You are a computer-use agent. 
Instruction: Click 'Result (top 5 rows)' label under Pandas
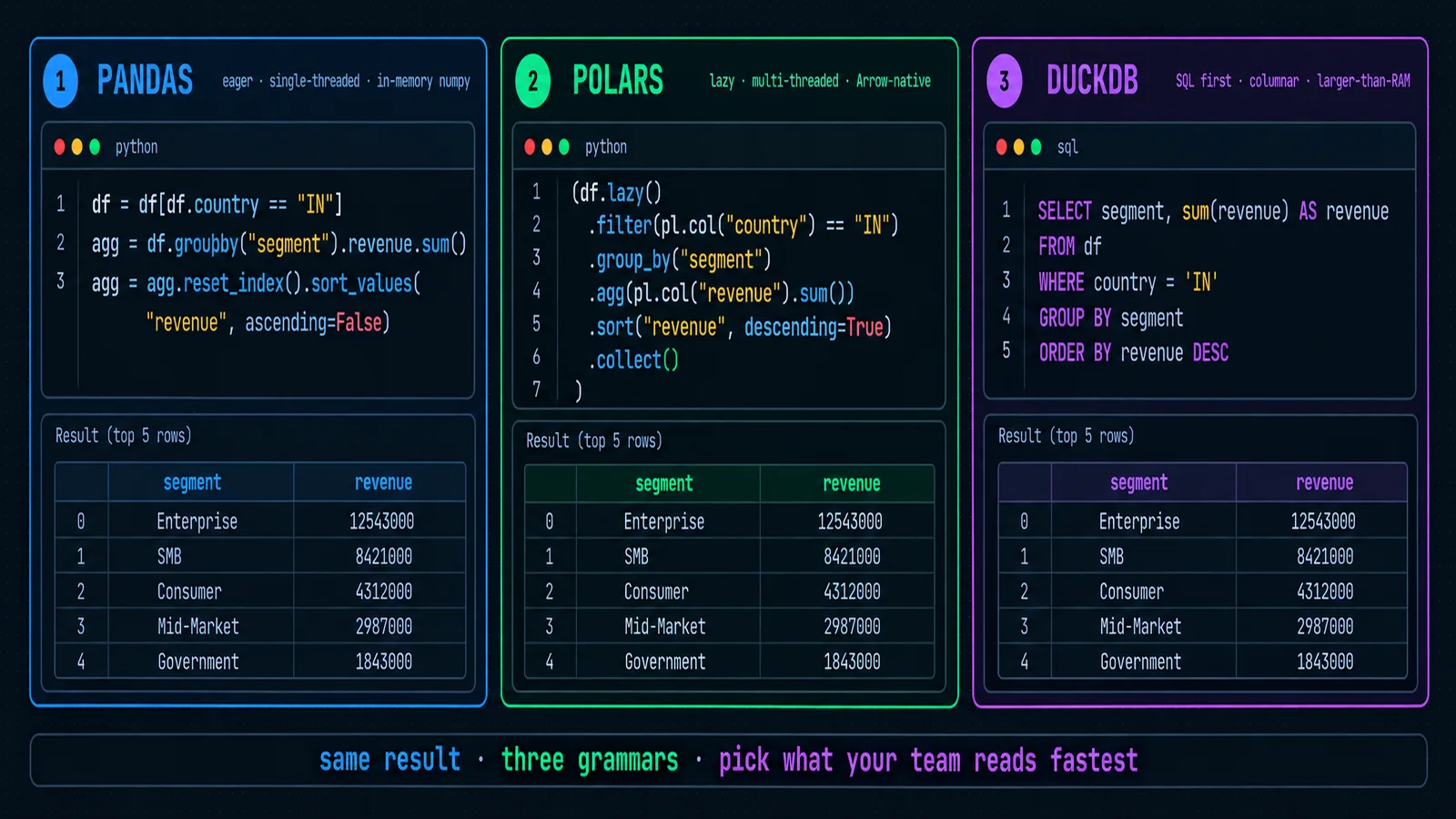[x=124, y=435]
